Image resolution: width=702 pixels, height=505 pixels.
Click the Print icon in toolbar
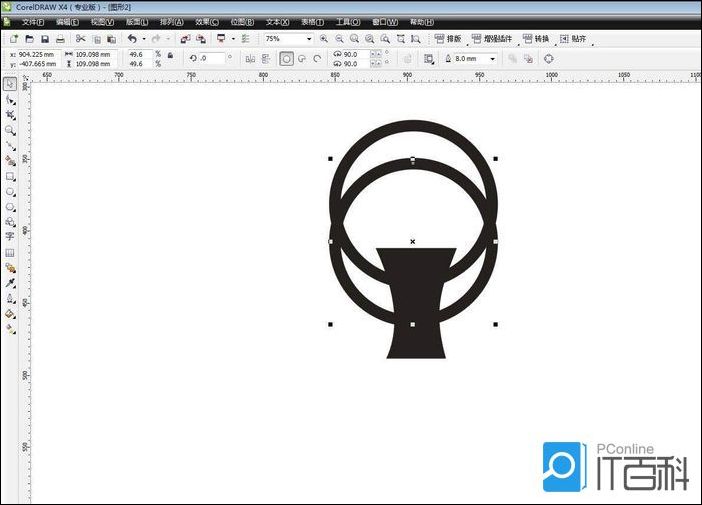[60, 39]
